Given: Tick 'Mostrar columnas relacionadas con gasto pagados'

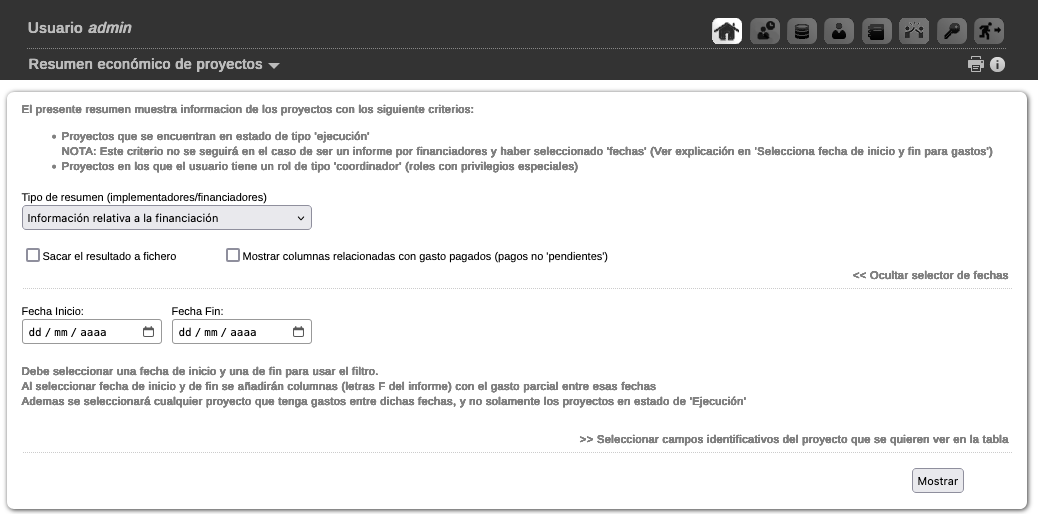Looking at the screenshot, I should [x=233, y=256].
